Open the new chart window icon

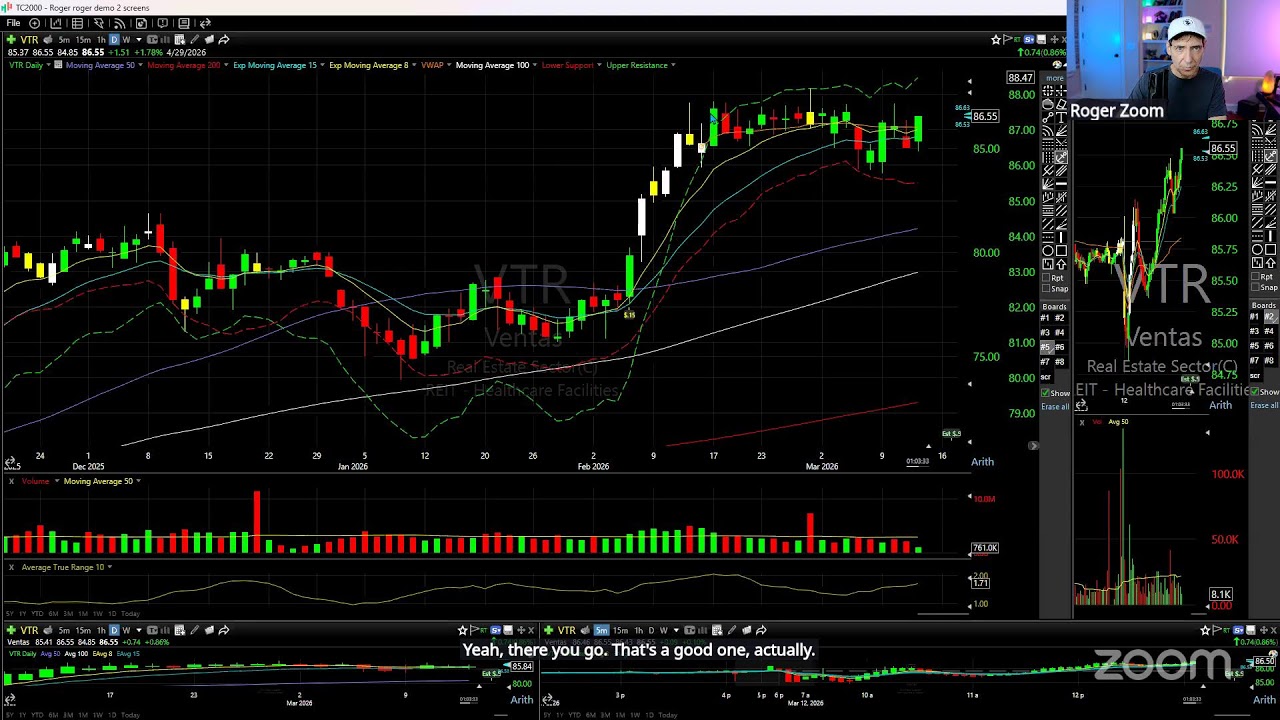[57, 23]
